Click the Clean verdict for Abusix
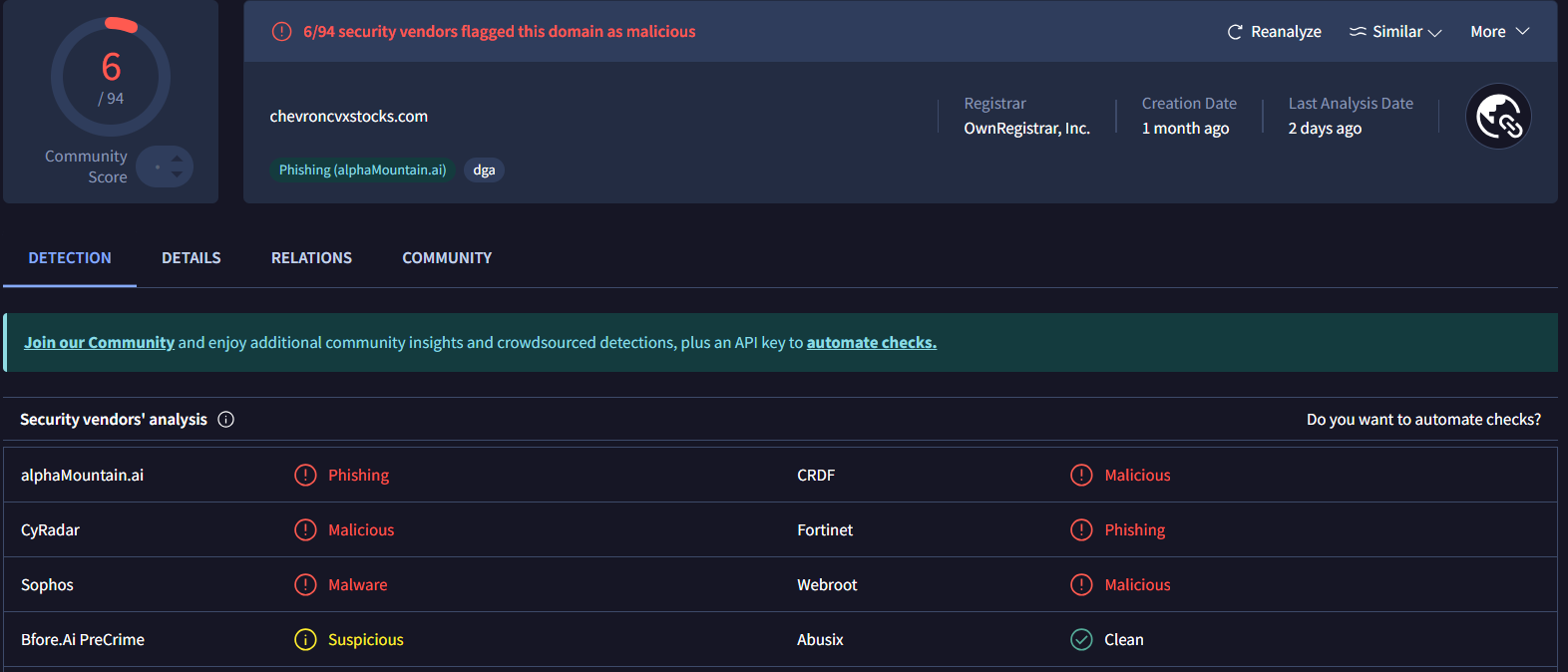1568x672 pixels. [1124, 640]
